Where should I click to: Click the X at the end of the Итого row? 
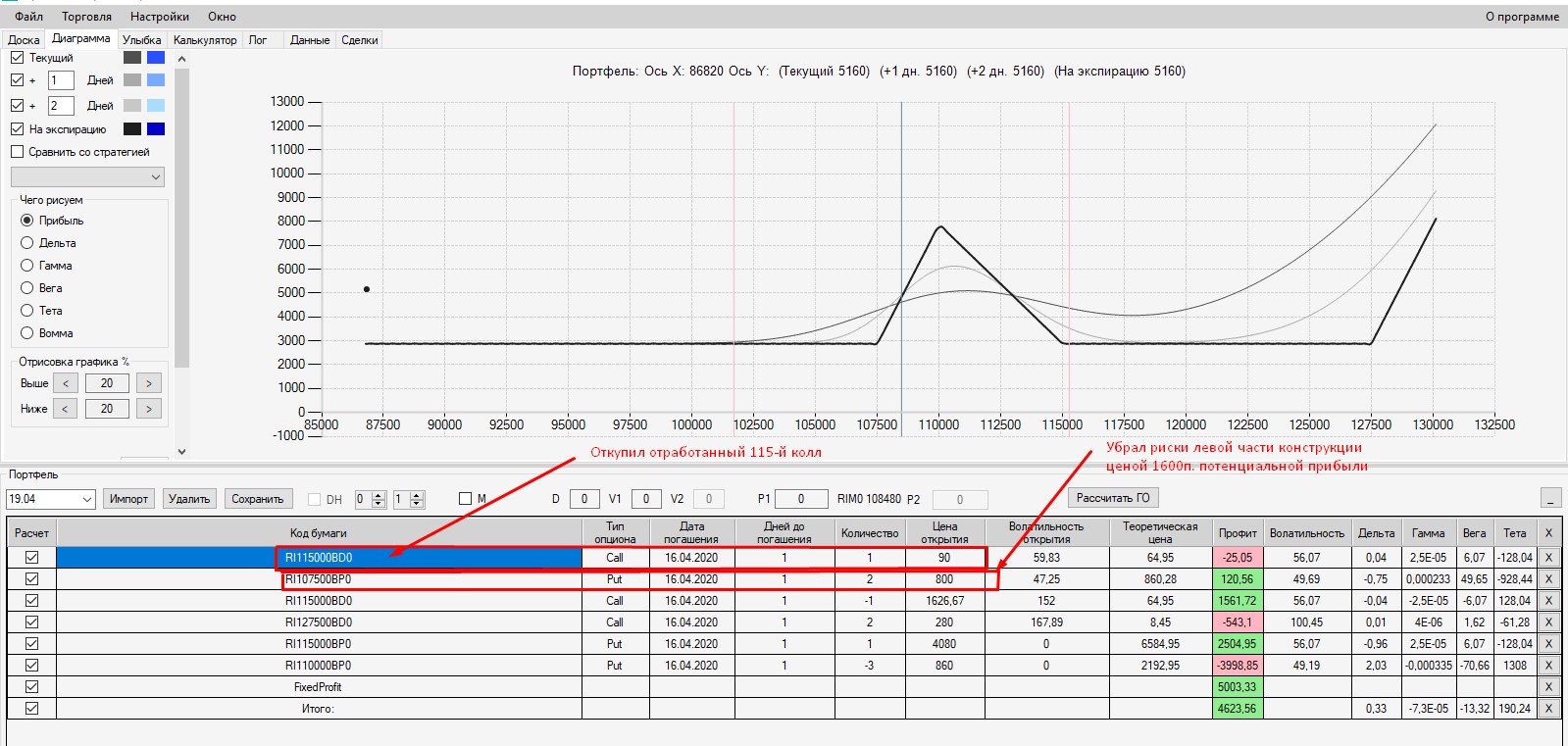(1548, 709)
